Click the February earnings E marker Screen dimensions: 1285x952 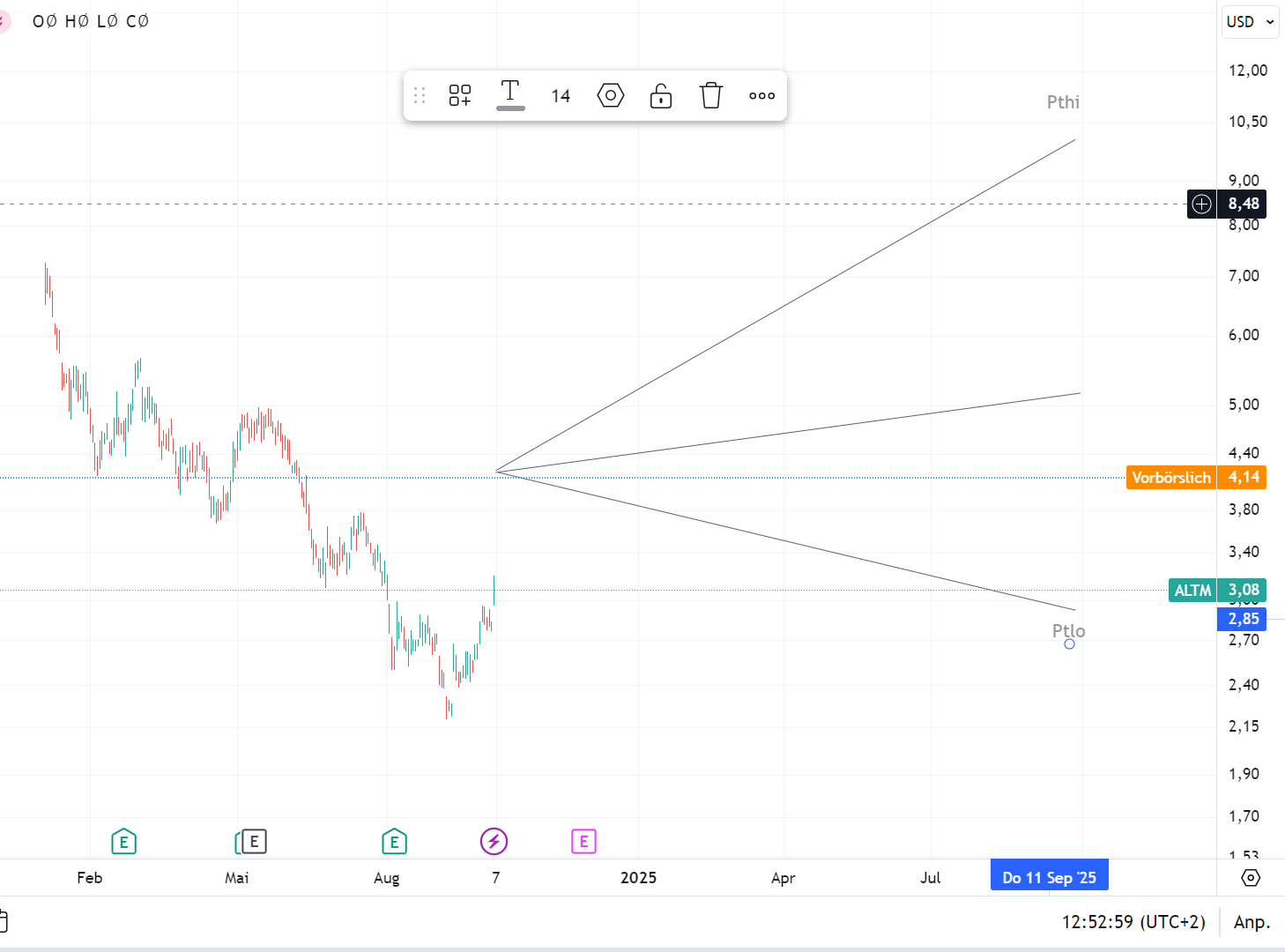[x=124, y=842]
